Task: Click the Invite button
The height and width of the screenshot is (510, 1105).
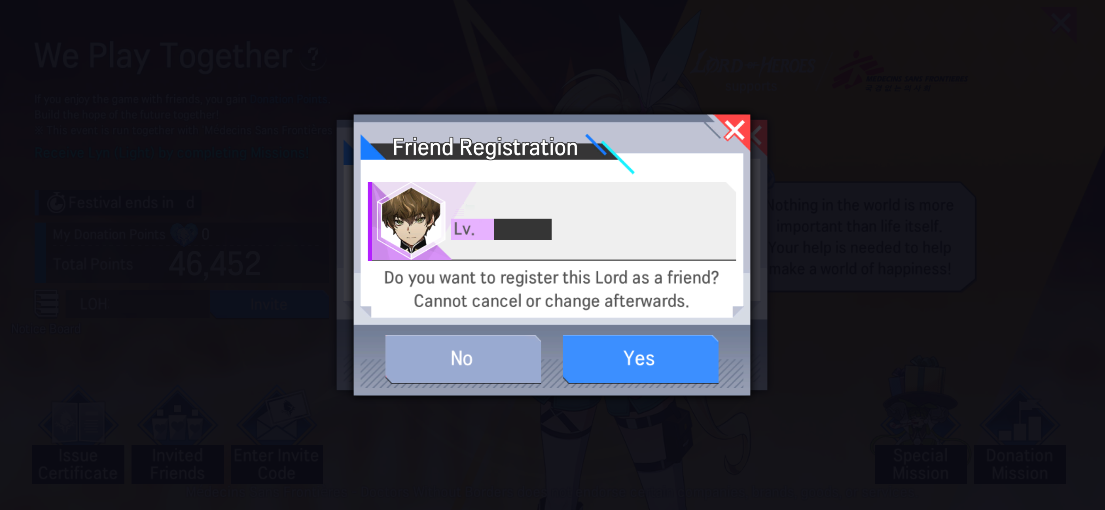Action: [268, 304]
